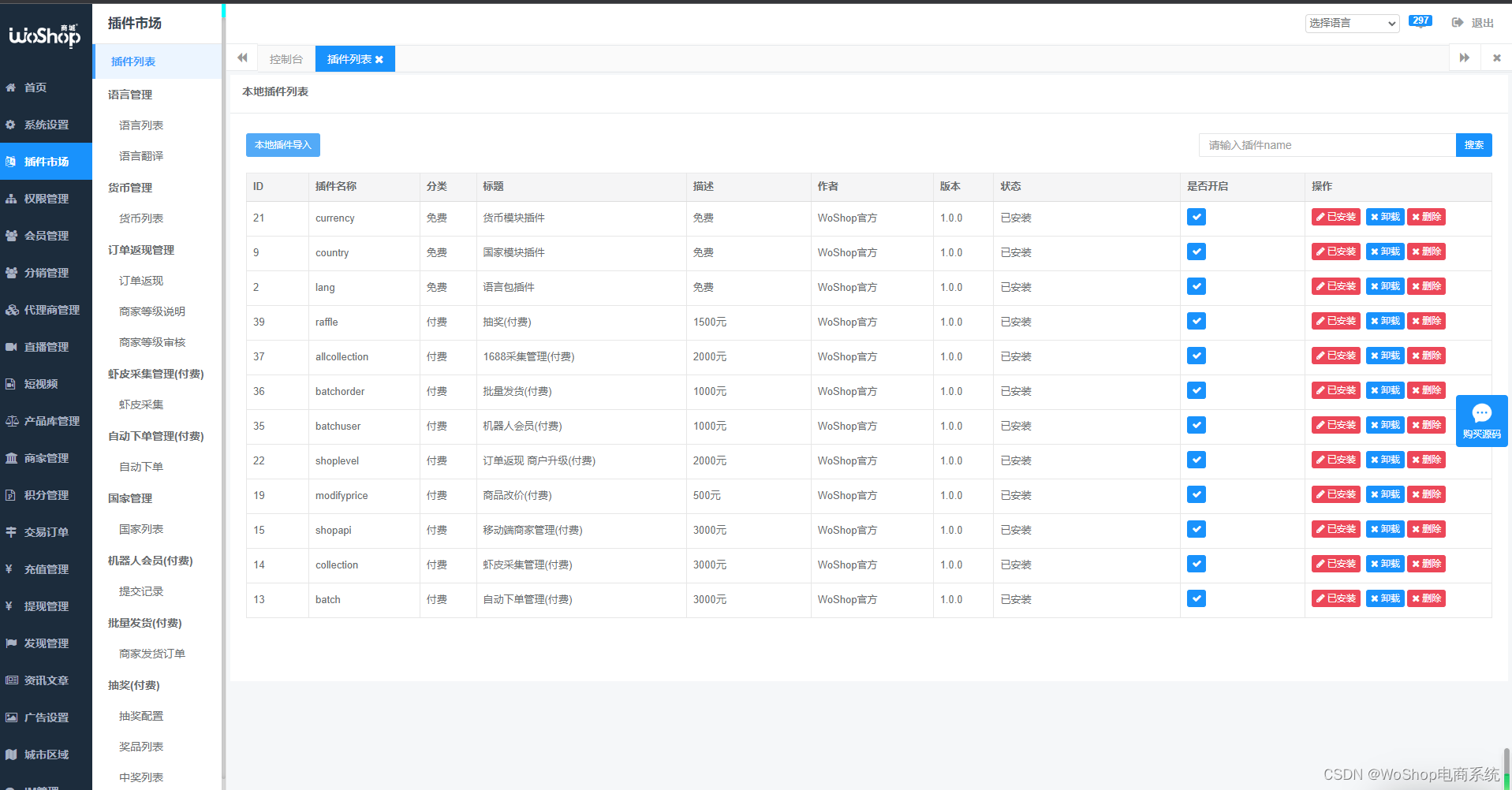Switch to the 控制台 tab

286,59
